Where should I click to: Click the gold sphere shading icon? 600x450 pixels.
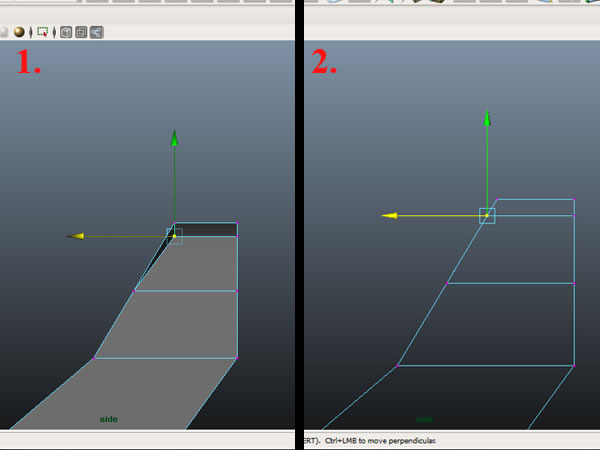(x=19, y=32)
